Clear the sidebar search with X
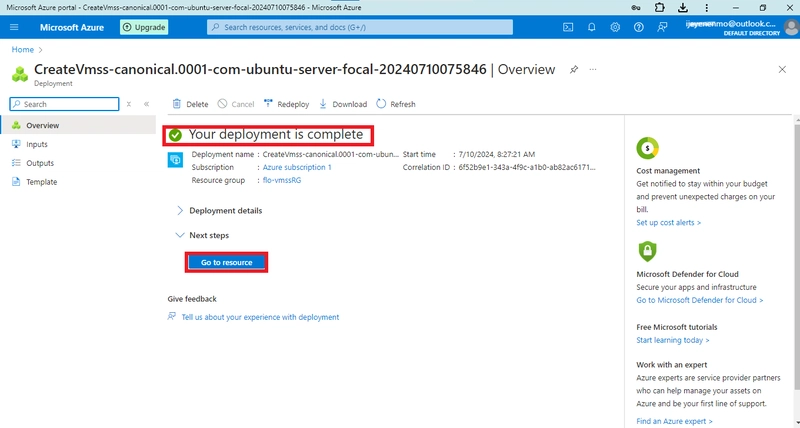The image size is (800, 428). (x=129, y=104)
